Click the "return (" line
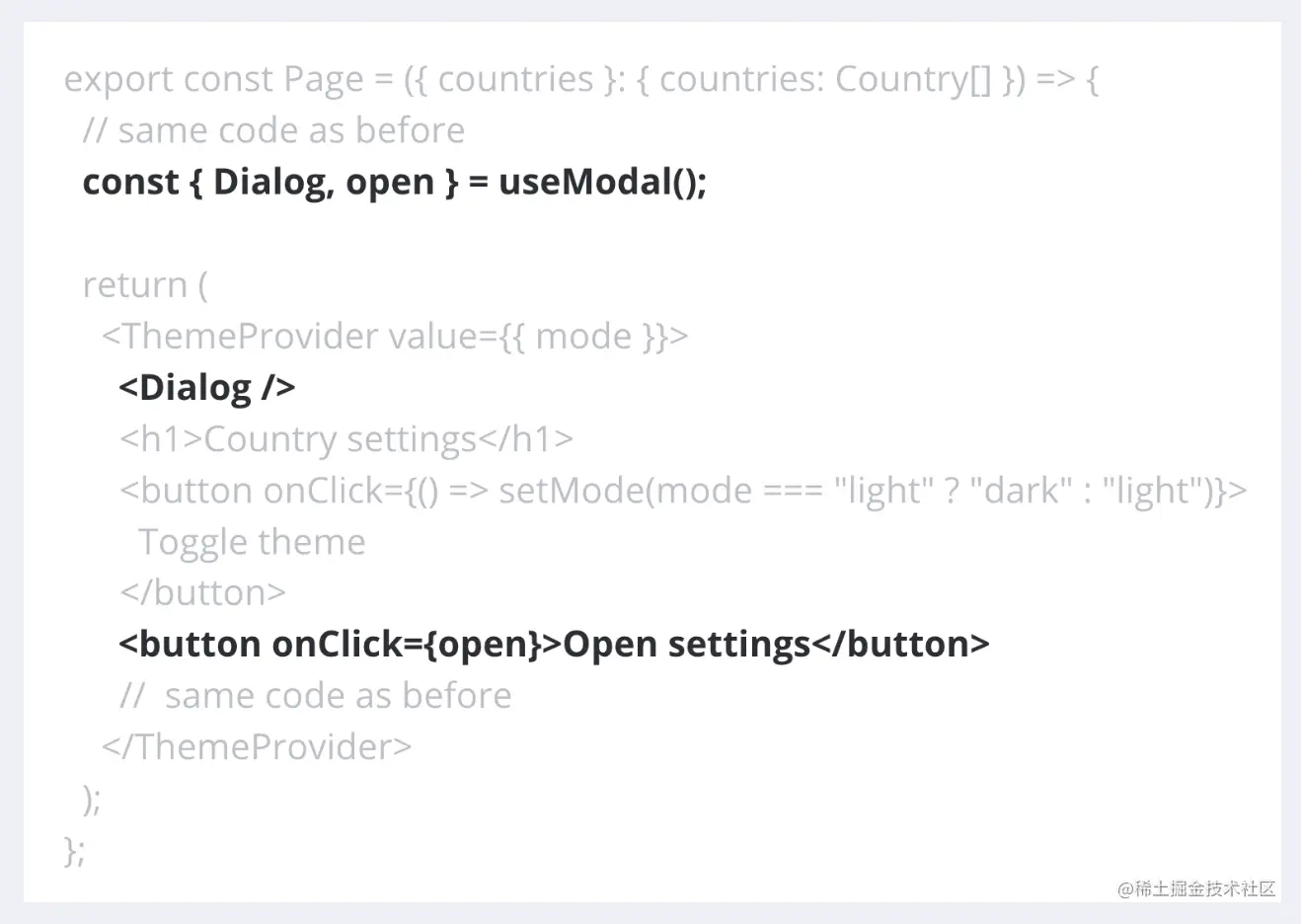 pyautogui.click(x=145, y=285)
